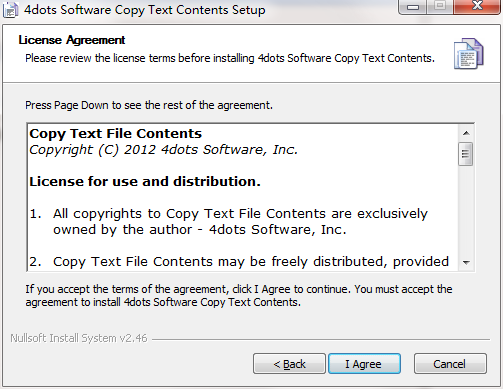This screenshot has width=503, height=389.
Task: Click the Copyright (C) 2012 line
Action: coord(163,150)
